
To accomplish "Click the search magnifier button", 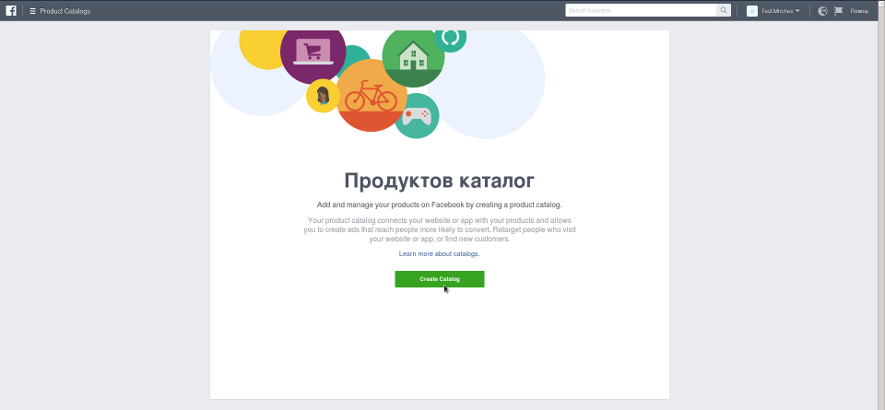I will [723, 11].
